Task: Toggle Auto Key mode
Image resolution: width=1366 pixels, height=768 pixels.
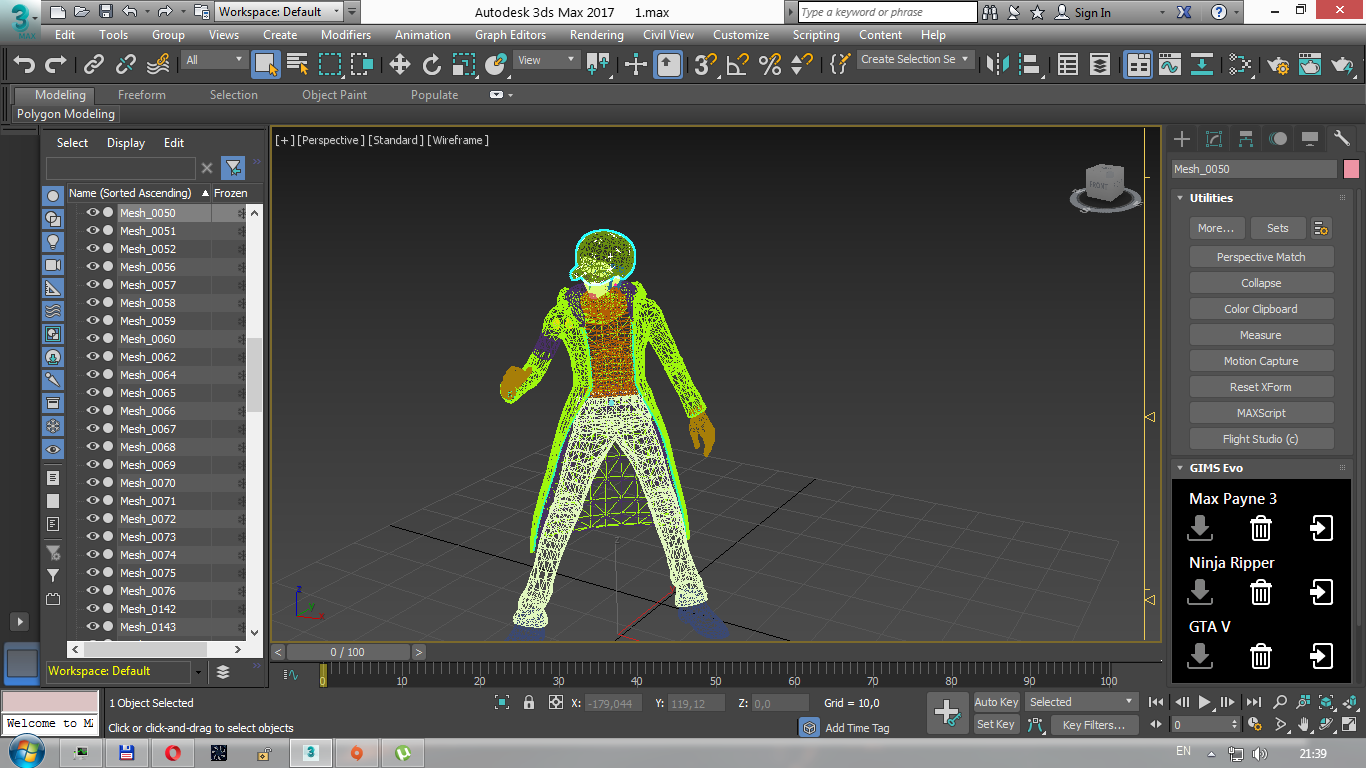Action: (x=996, y=702)
